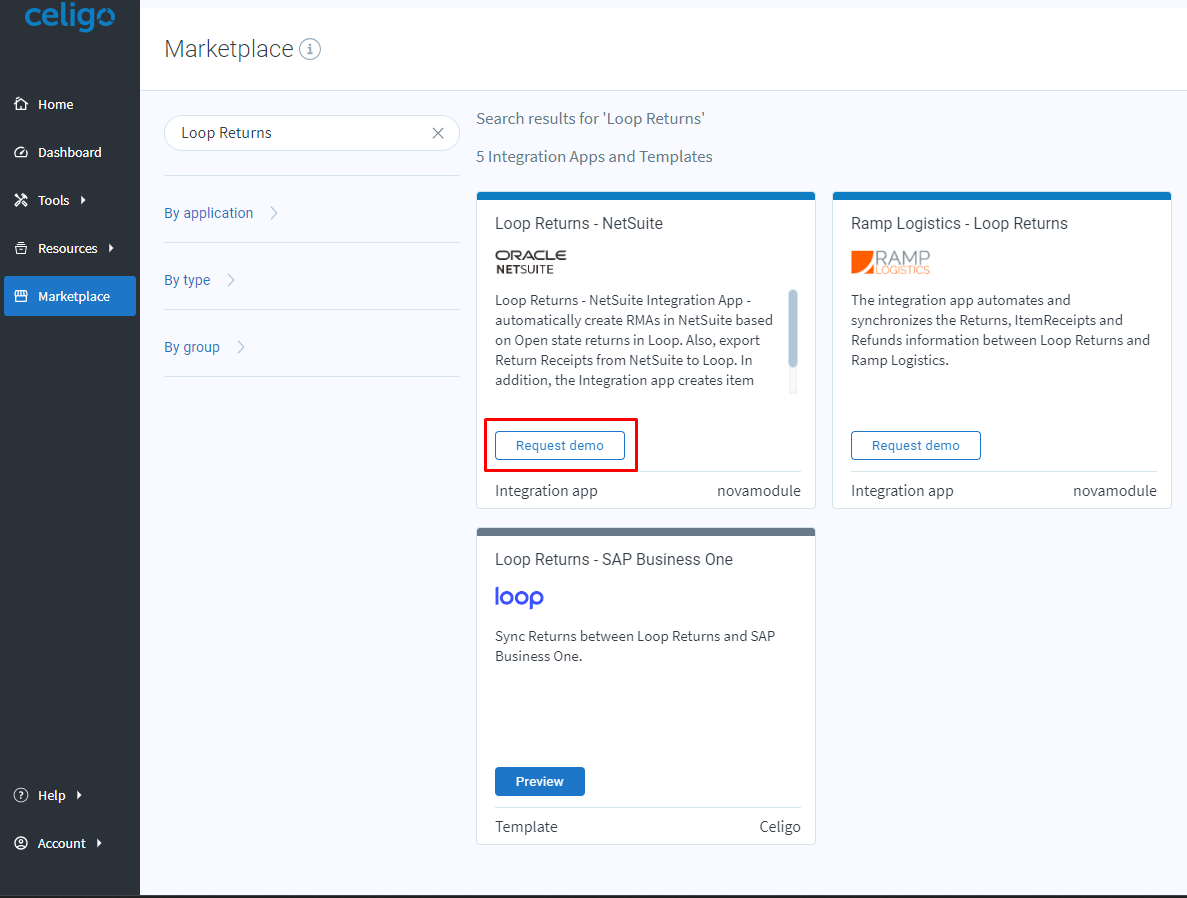Viewport: 1187px width, 898px height.
Task: Expand the Help submenu arrow
Action: click(x=79, y=795)
